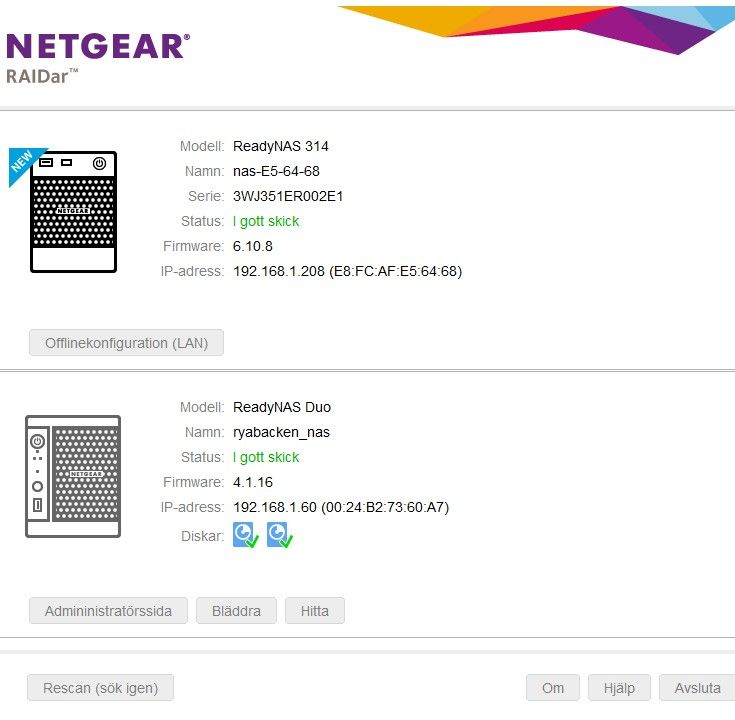Select name ryabacken_nas

tap(281, 432)
